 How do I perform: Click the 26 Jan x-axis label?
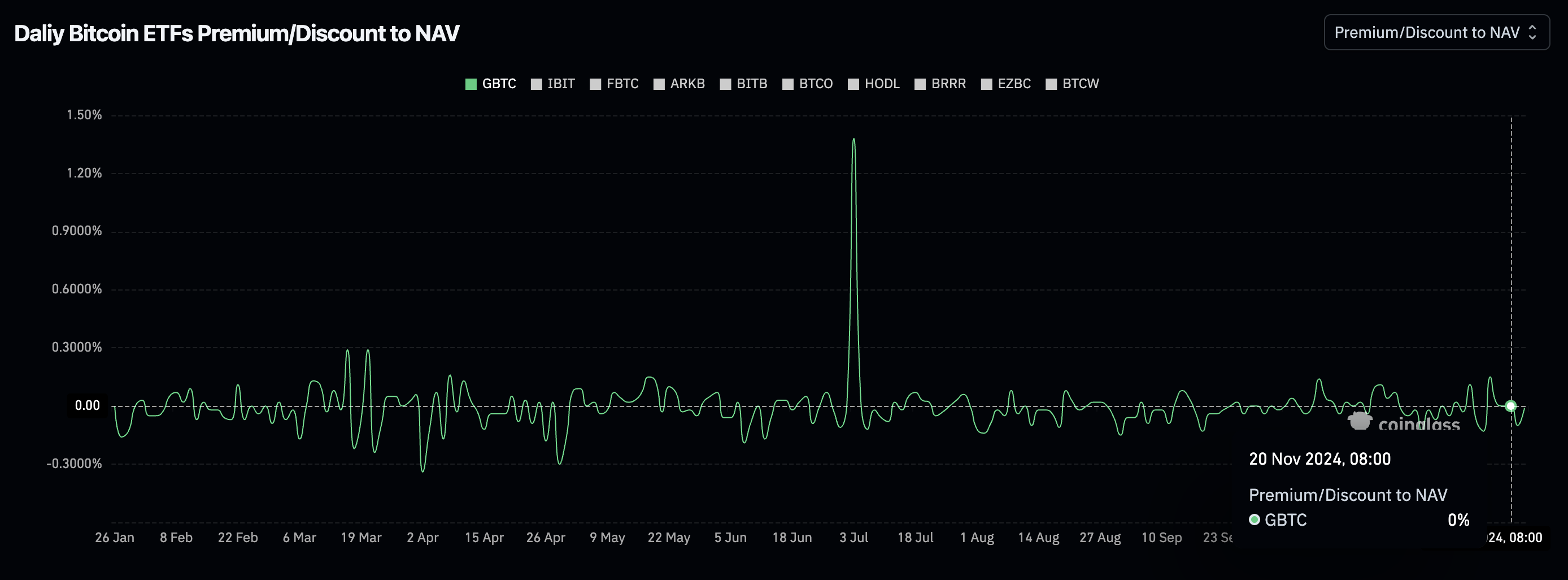115,538
